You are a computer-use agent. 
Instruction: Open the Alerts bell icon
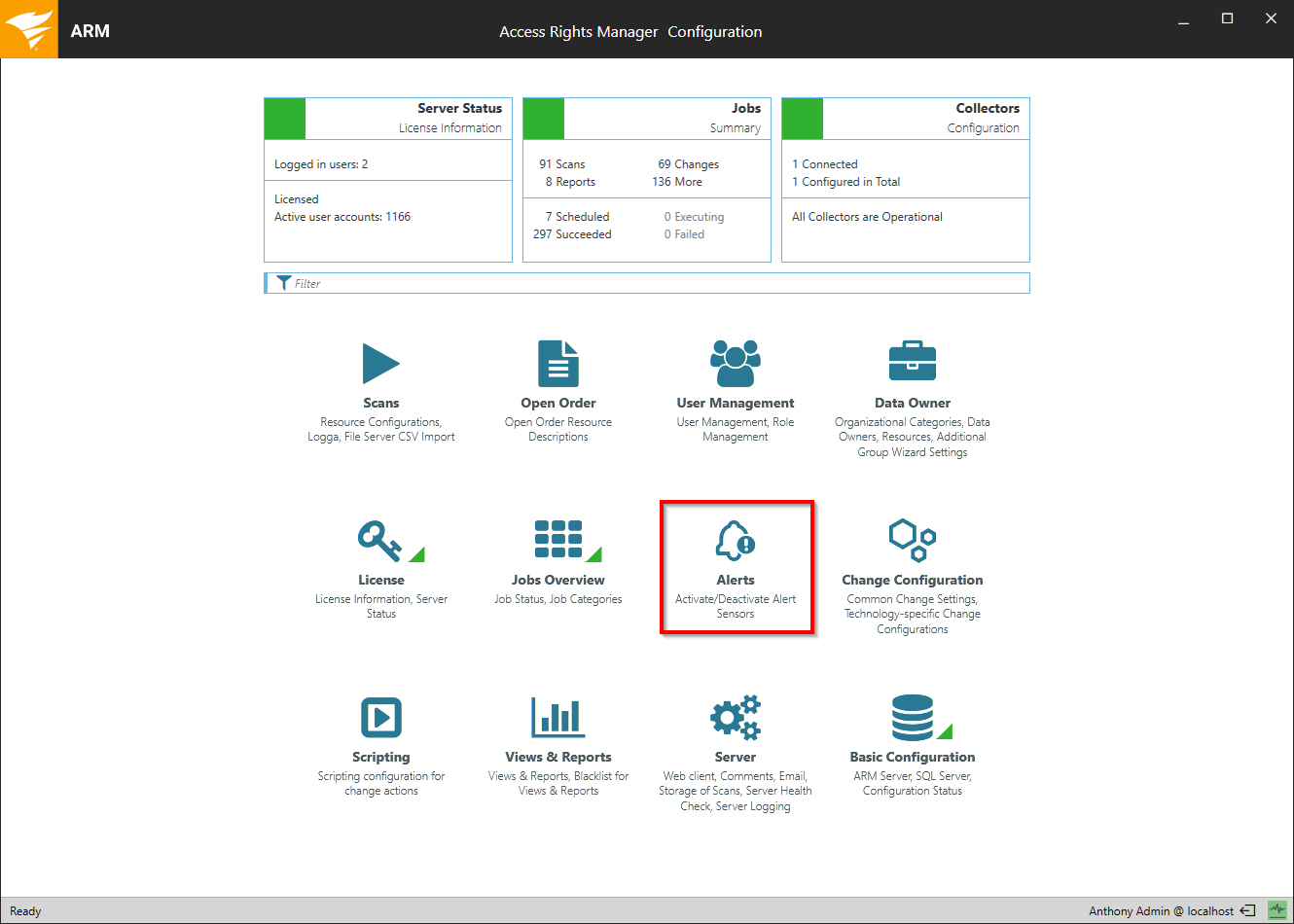(736, 541)
